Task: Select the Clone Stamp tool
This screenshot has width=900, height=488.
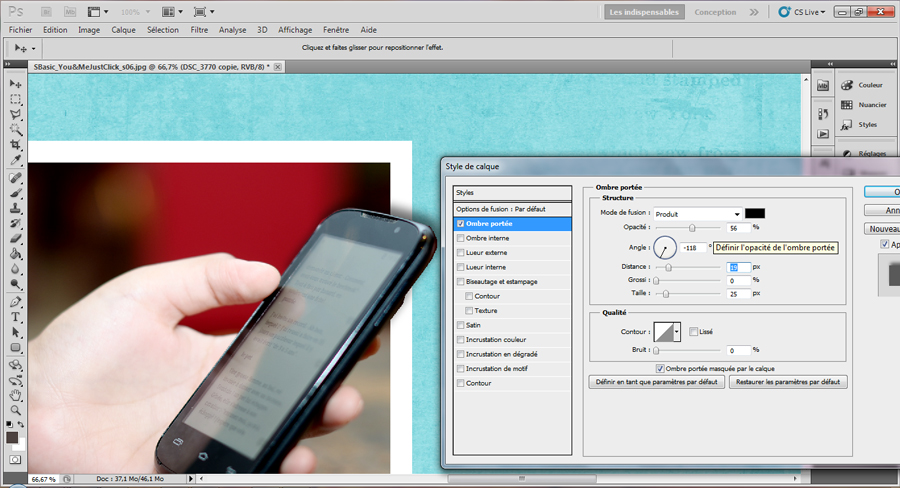Action: [x=15, y=208]
